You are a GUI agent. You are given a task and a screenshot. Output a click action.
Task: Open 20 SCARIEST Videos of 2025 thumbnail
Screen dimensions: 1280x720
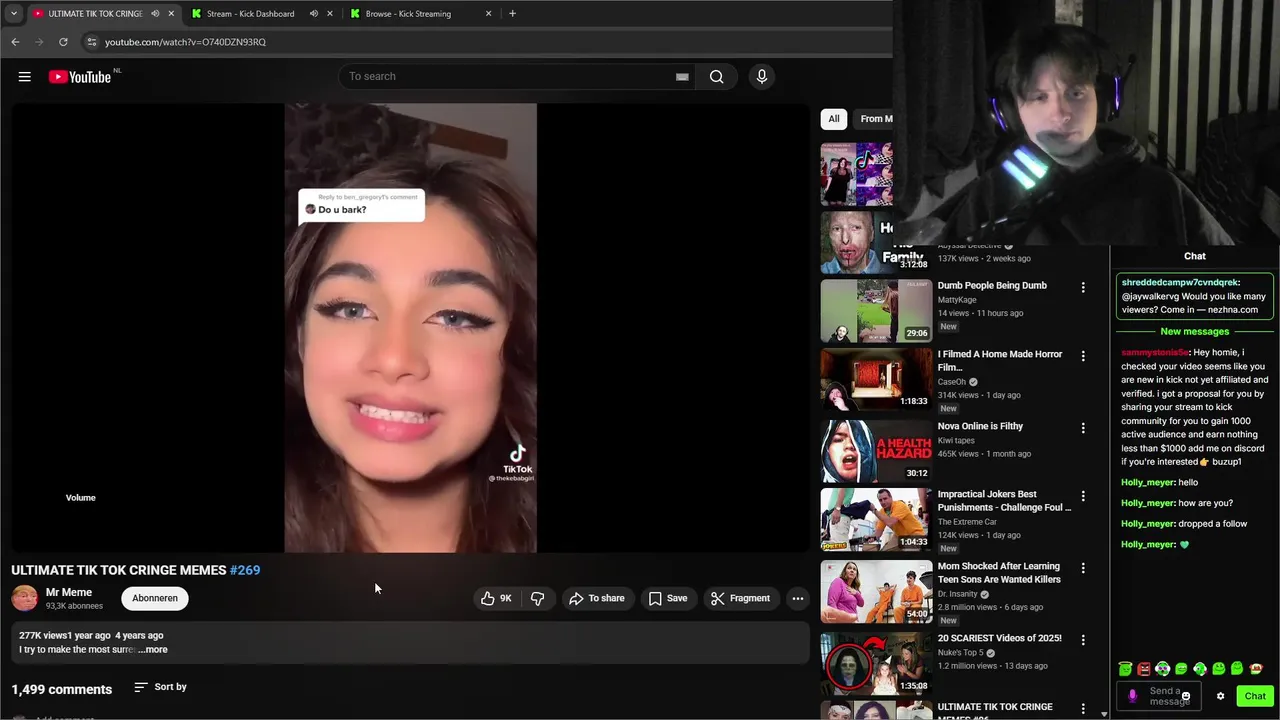(876, 663)
